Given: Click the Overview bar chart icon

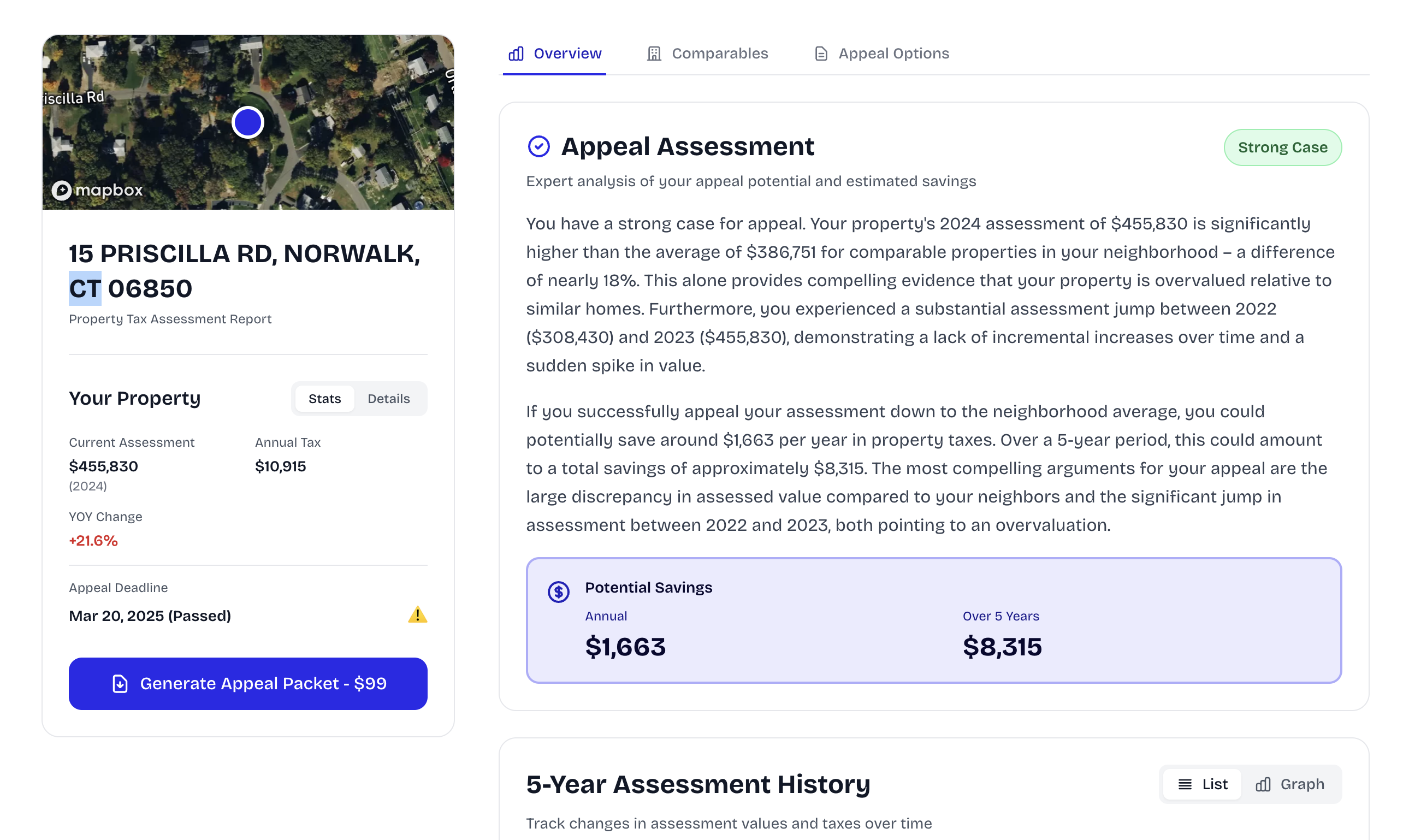Looking at the screenshot, I should coord(516,54).
